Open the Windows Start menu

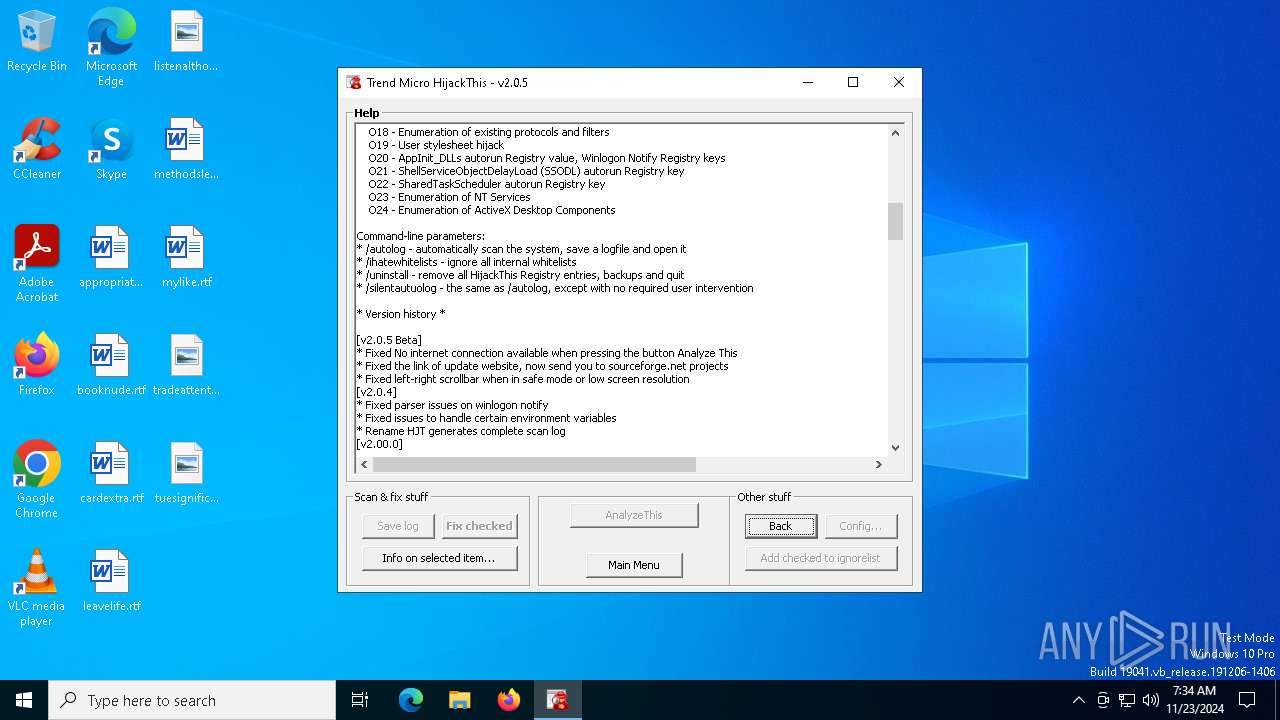[x=24, y=700]
